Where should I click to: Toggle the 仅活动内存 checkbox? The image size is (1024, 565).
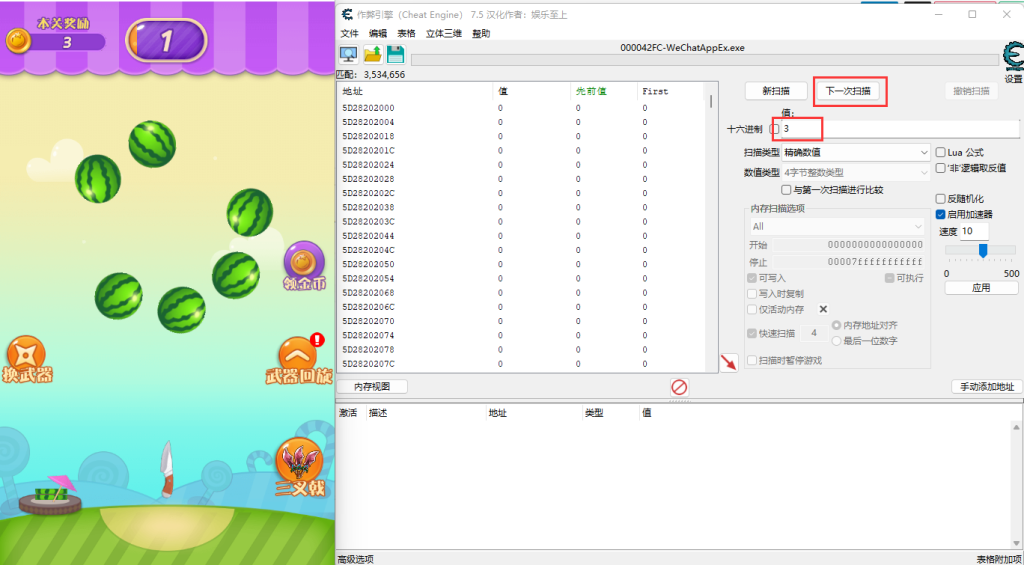tap(752, 310)
